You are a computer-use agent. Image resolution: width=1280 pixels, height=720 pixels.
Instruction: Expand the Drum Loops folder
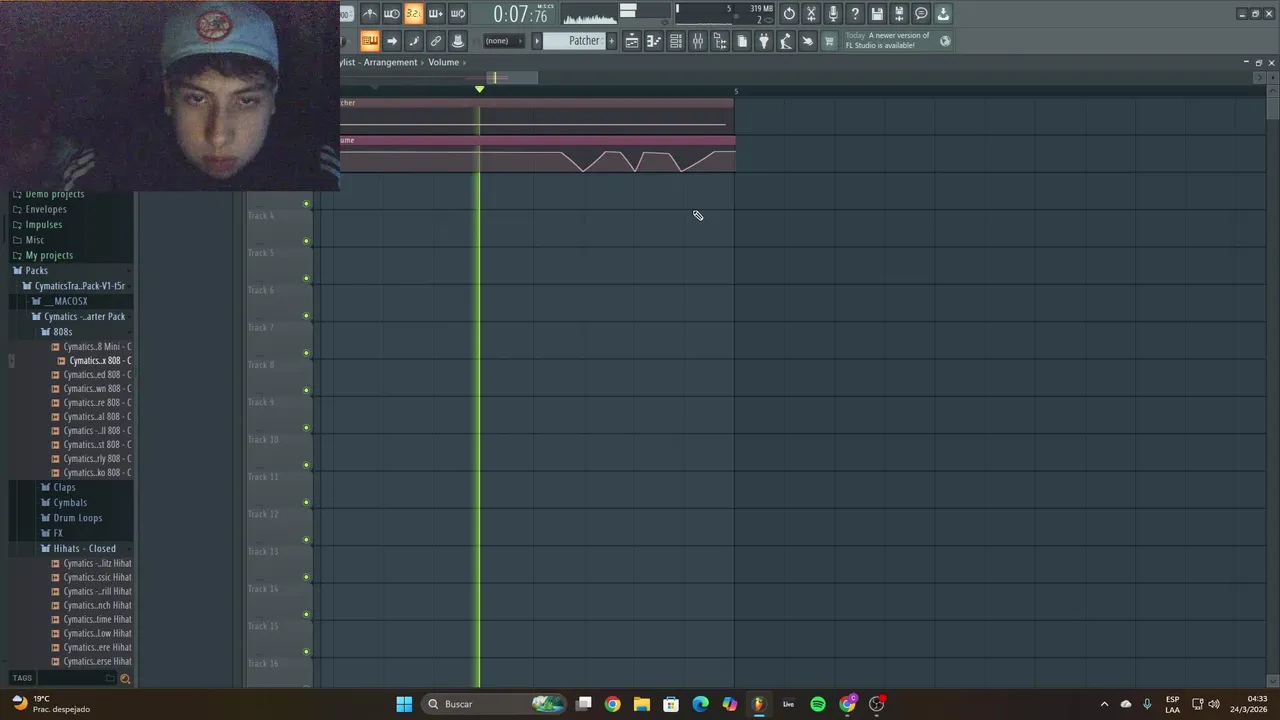coord(78,518)
